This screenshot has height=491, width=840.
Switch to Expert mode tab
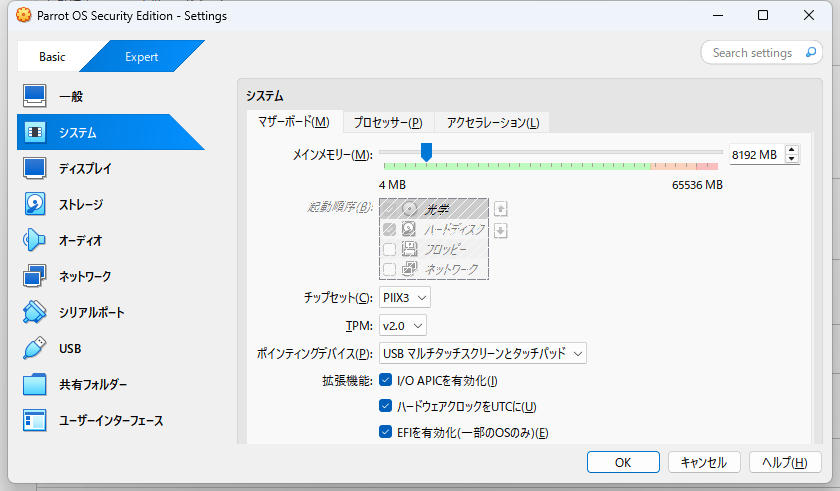141,57
